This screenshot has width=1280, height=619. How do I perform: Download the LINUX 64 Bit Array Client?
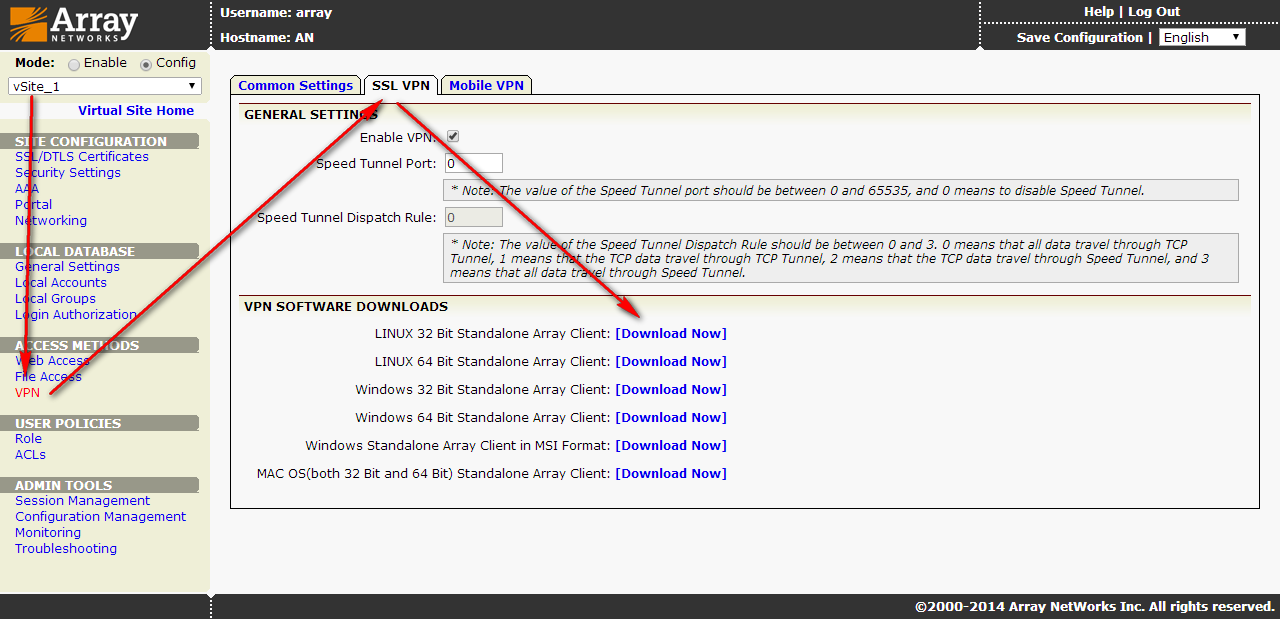[x=671, y=361]
